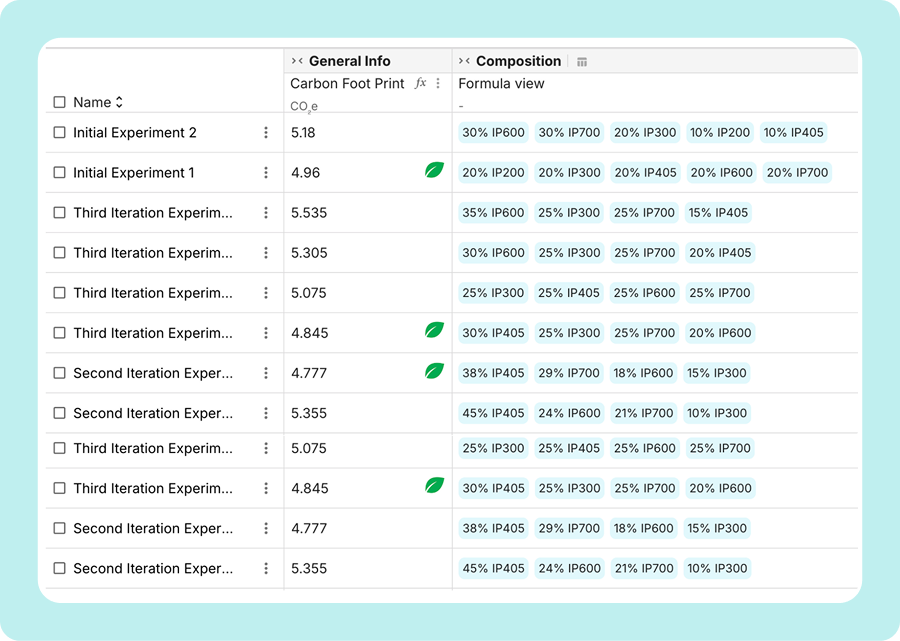Check the box on the 5.535 row
This screenshot has width=900, height=641.
pyautogui.click(x=59, y=213)
